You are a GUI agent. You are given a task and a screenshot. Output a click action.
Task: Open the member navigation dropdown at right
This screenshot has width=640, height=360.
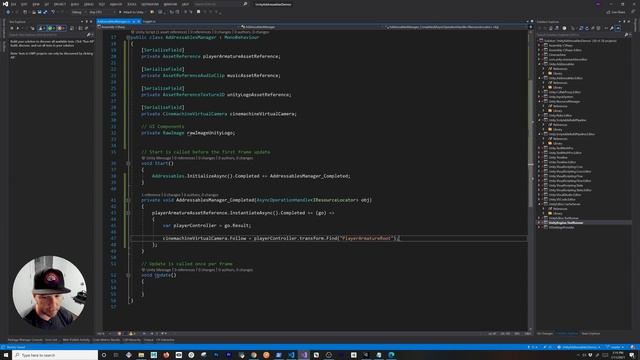456,27
